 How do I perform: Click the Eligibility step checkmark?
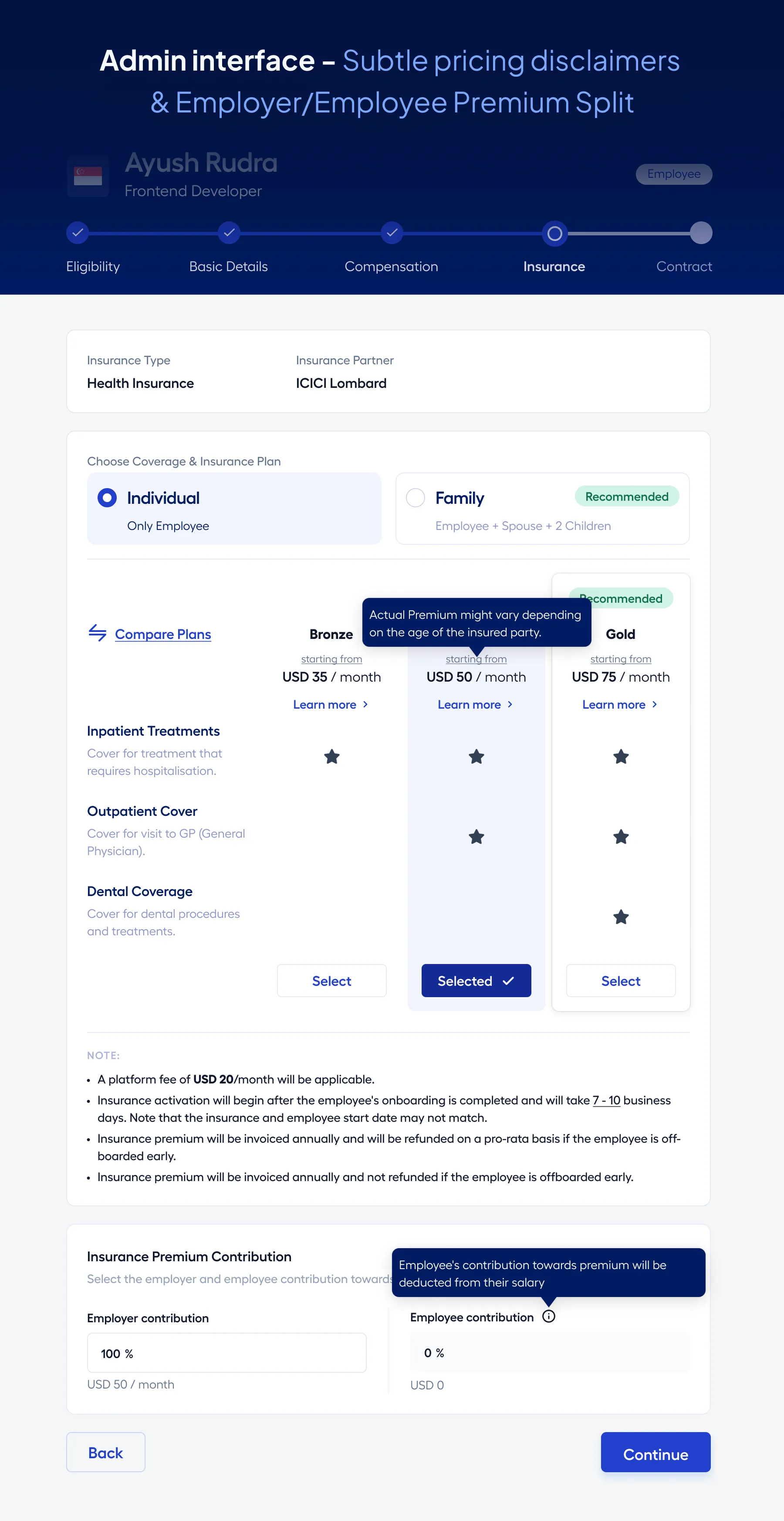point(77,233)
